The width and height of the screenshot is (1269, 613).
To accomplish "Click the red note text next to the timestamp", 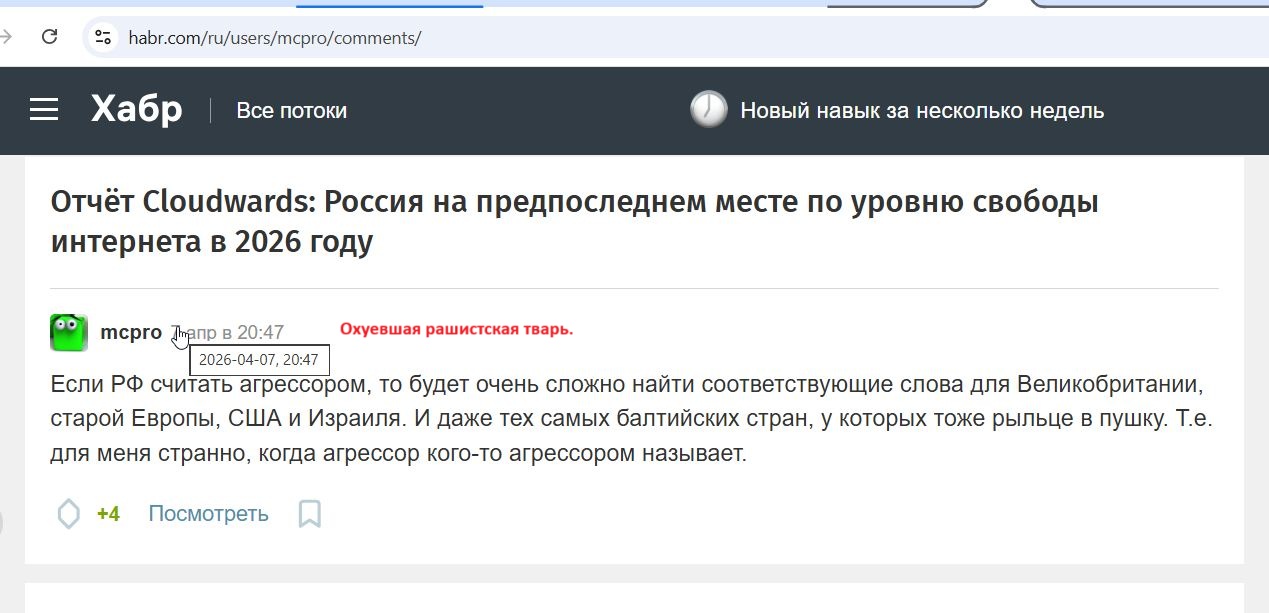I will (456, 329).
